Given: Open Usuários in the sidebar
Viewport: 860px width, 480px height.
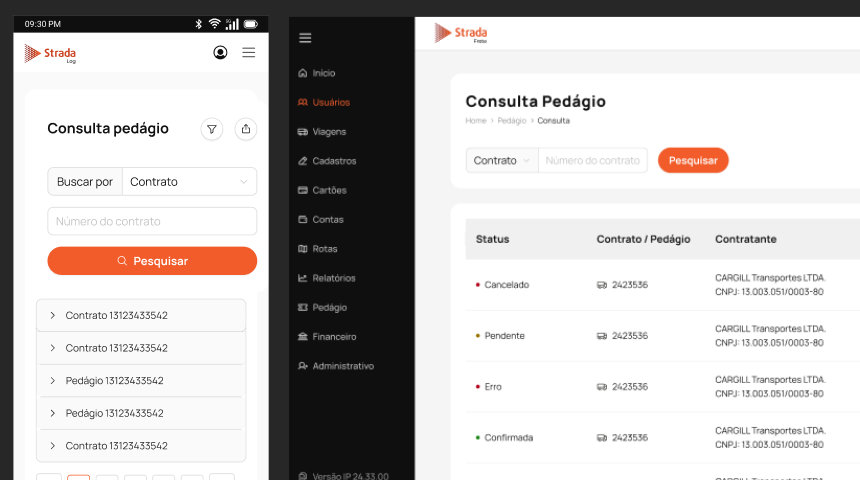Looking at the screenshot, I should [330, 102].
